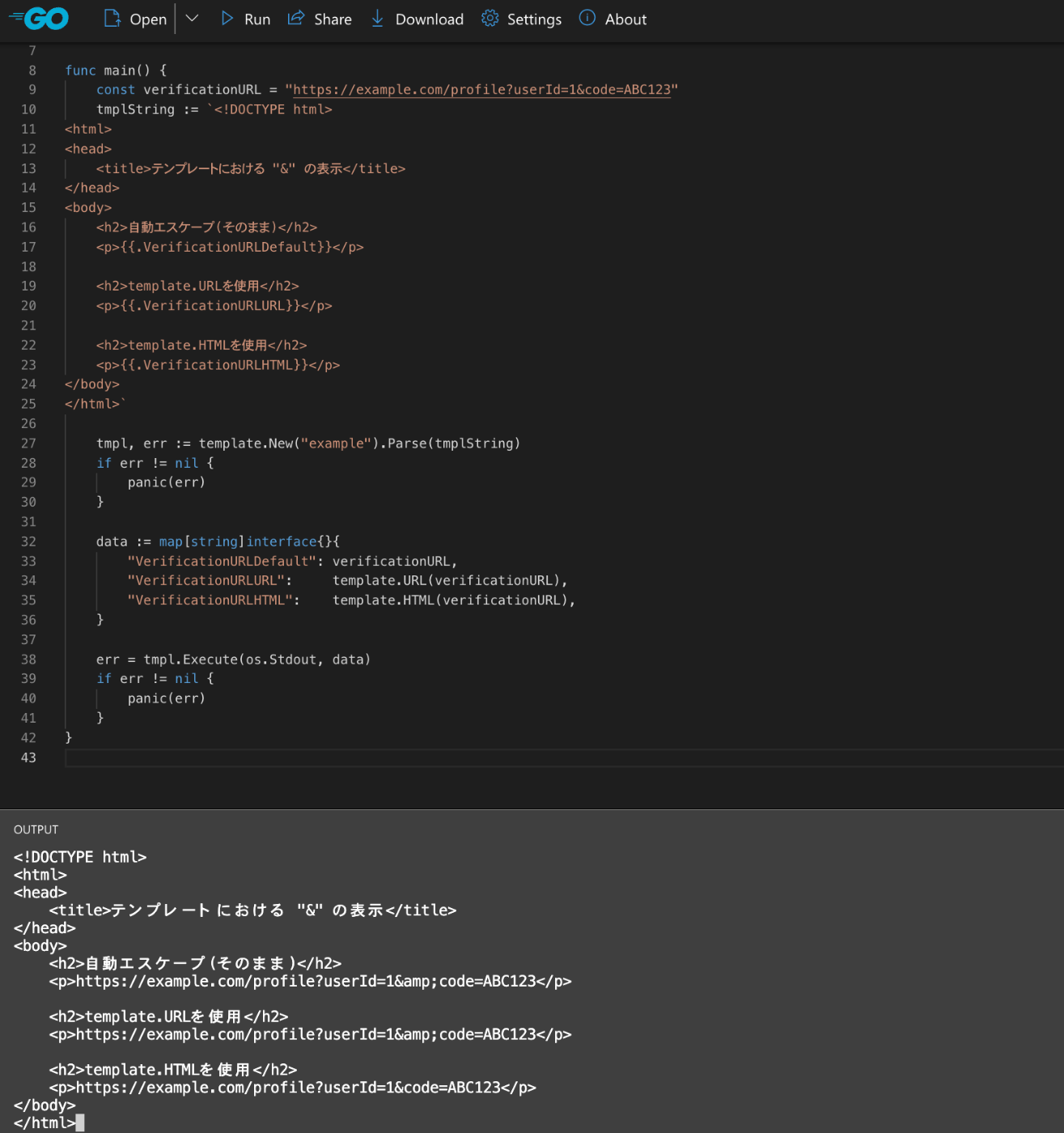Share the playground snippet

(320, 19)
